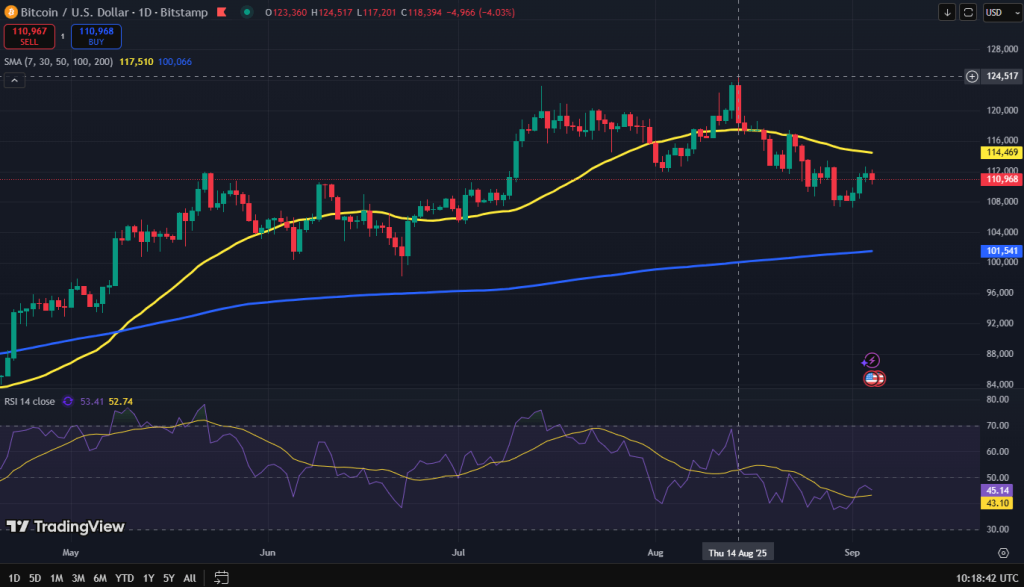Click the purple lightning event icon
1024x587 pixels.
[x=871, y=360]
